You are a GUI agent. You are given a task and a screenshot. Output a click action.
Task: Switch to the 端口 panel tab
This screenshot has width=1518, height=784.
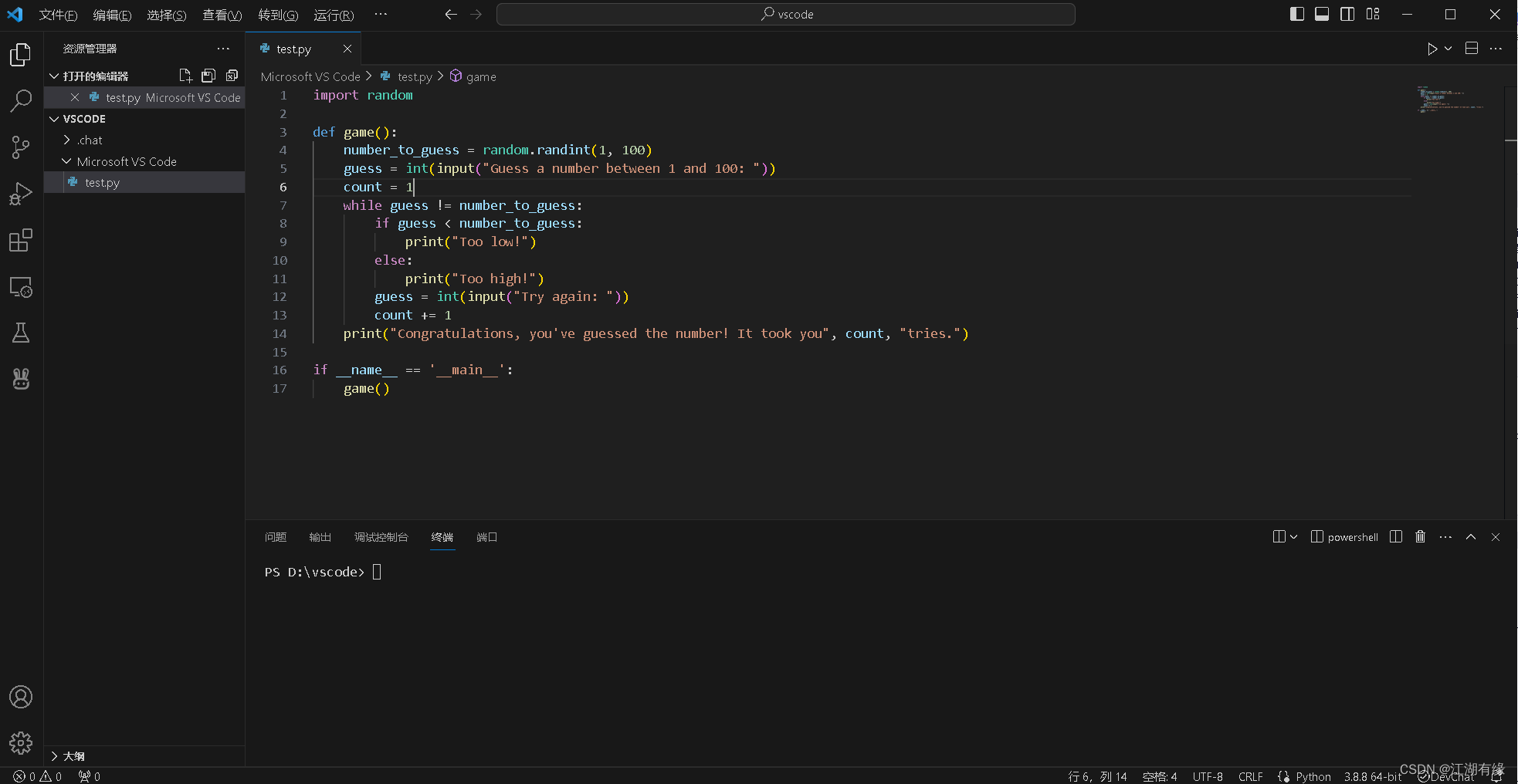(x=486, y=537)
